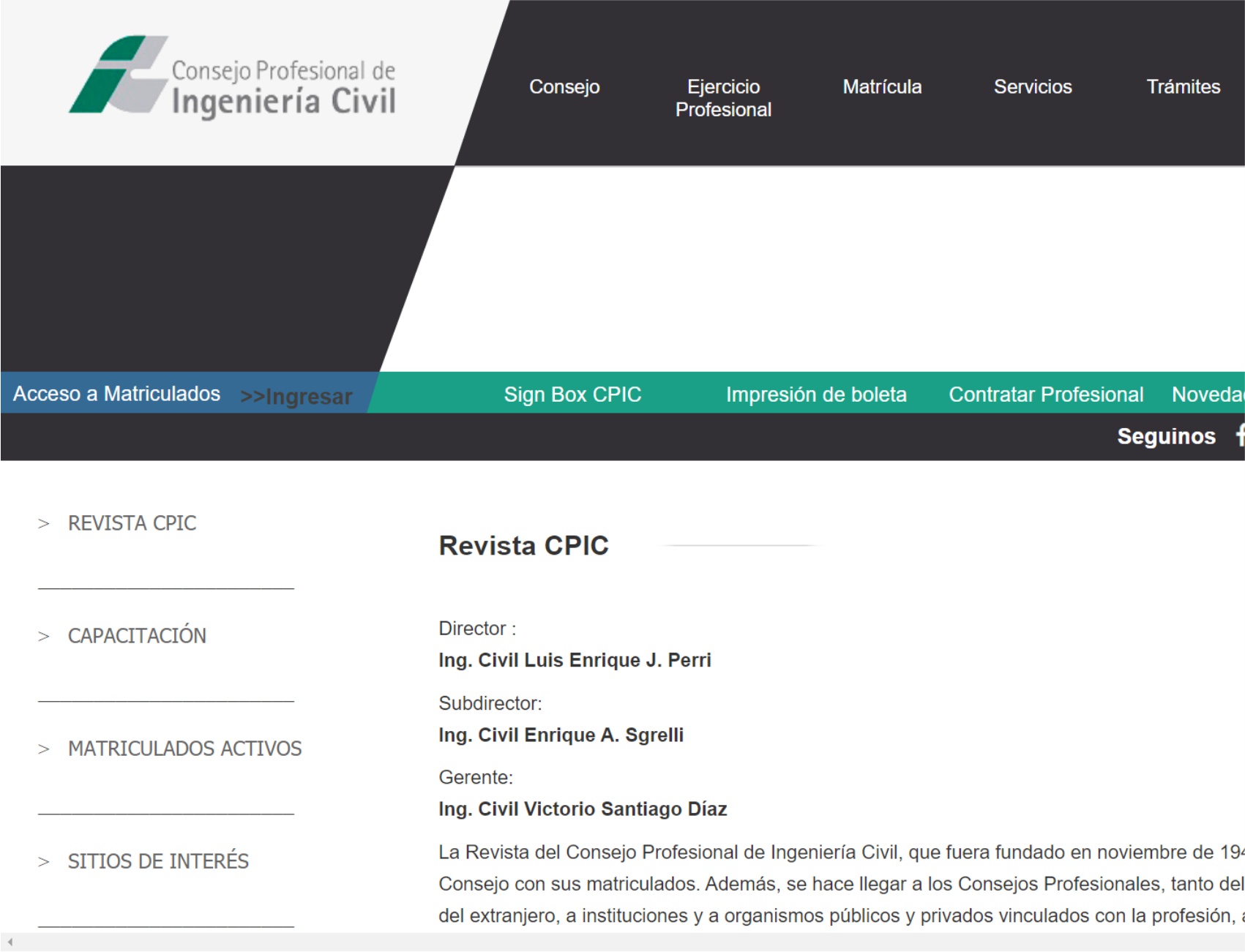1245x952 pixels.
Task: Click Acceso a Matriculados label
Action: (x=116, y=394)
